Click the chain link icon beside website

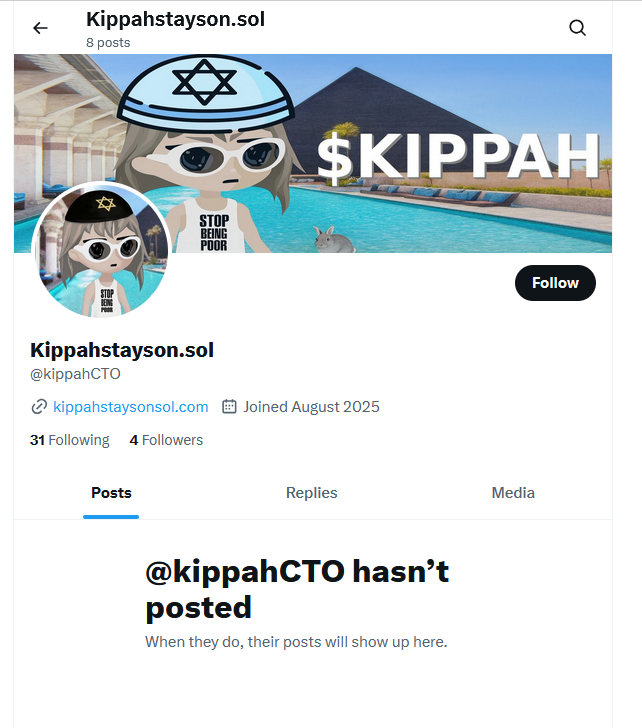point(39,407)
